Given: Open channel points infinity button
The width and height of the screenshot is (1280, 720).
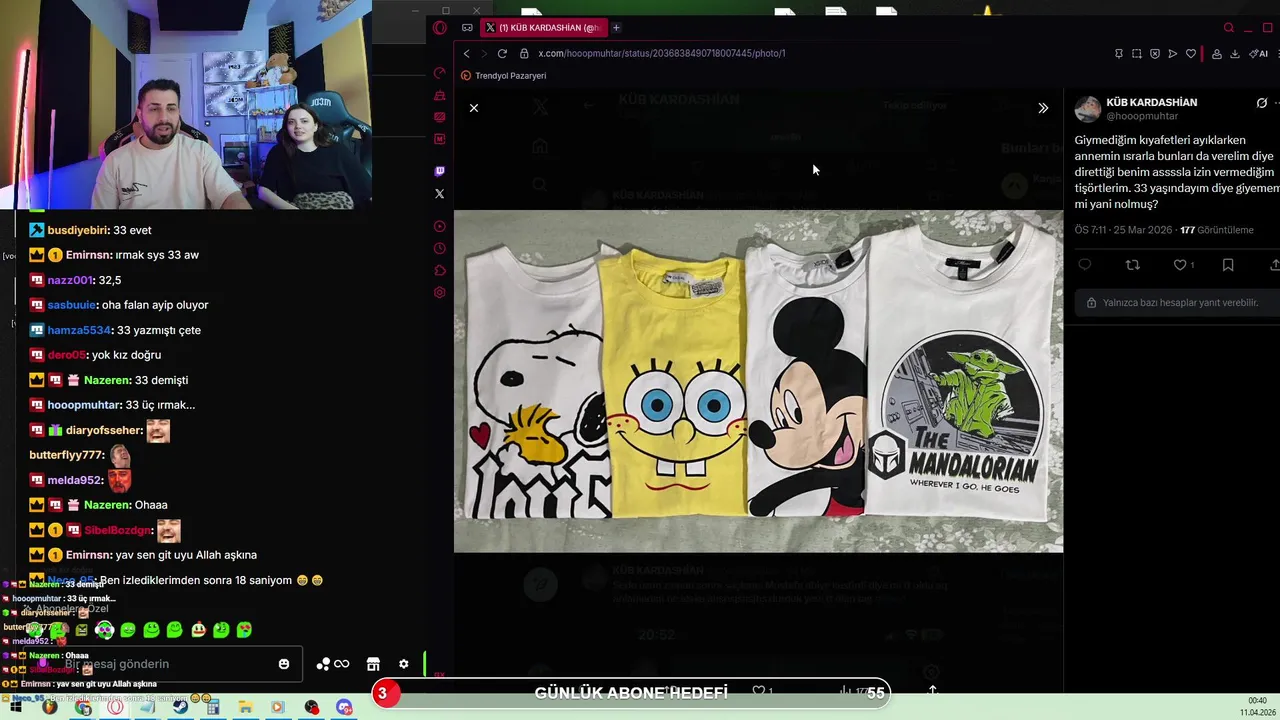Looking at the screenshot, I should [x=333, y=664].
